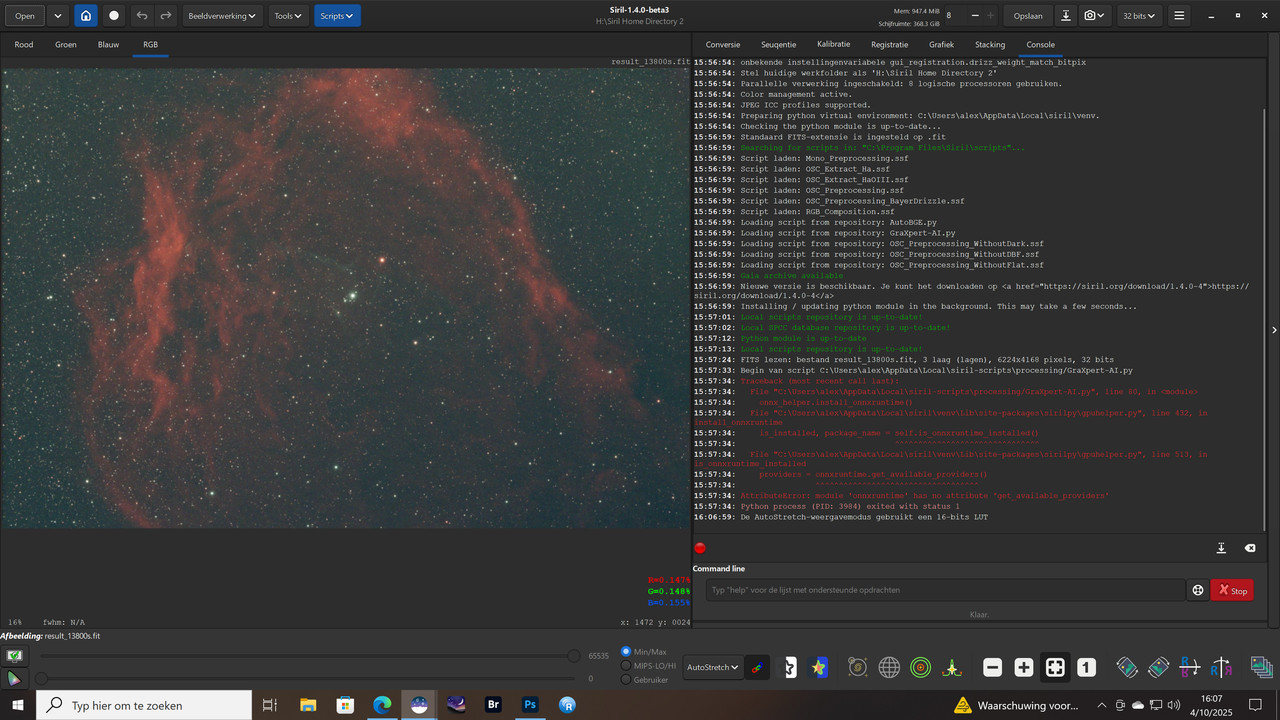Switch to the Stacking tab
This screenshot has width=1280, height=720.
(989, 44)
